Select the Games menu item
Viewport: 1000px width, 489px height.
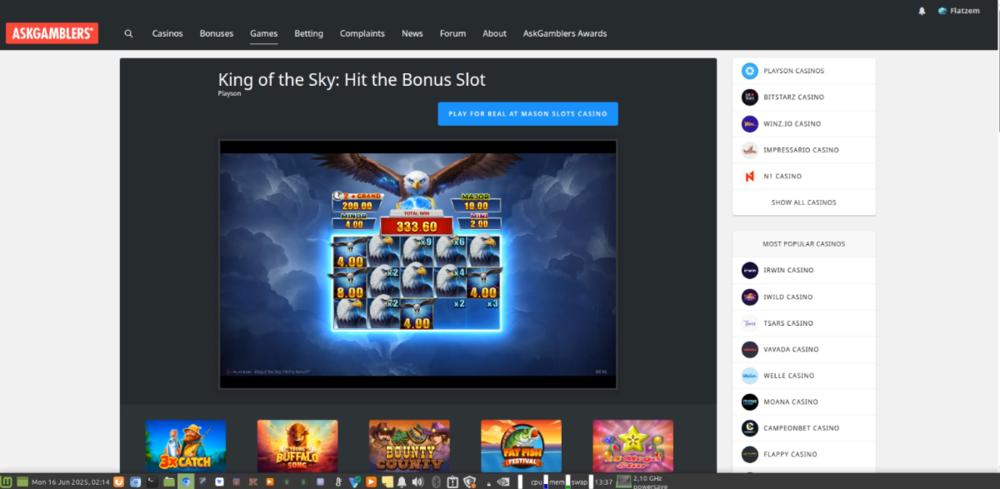(x=263, y=34)
